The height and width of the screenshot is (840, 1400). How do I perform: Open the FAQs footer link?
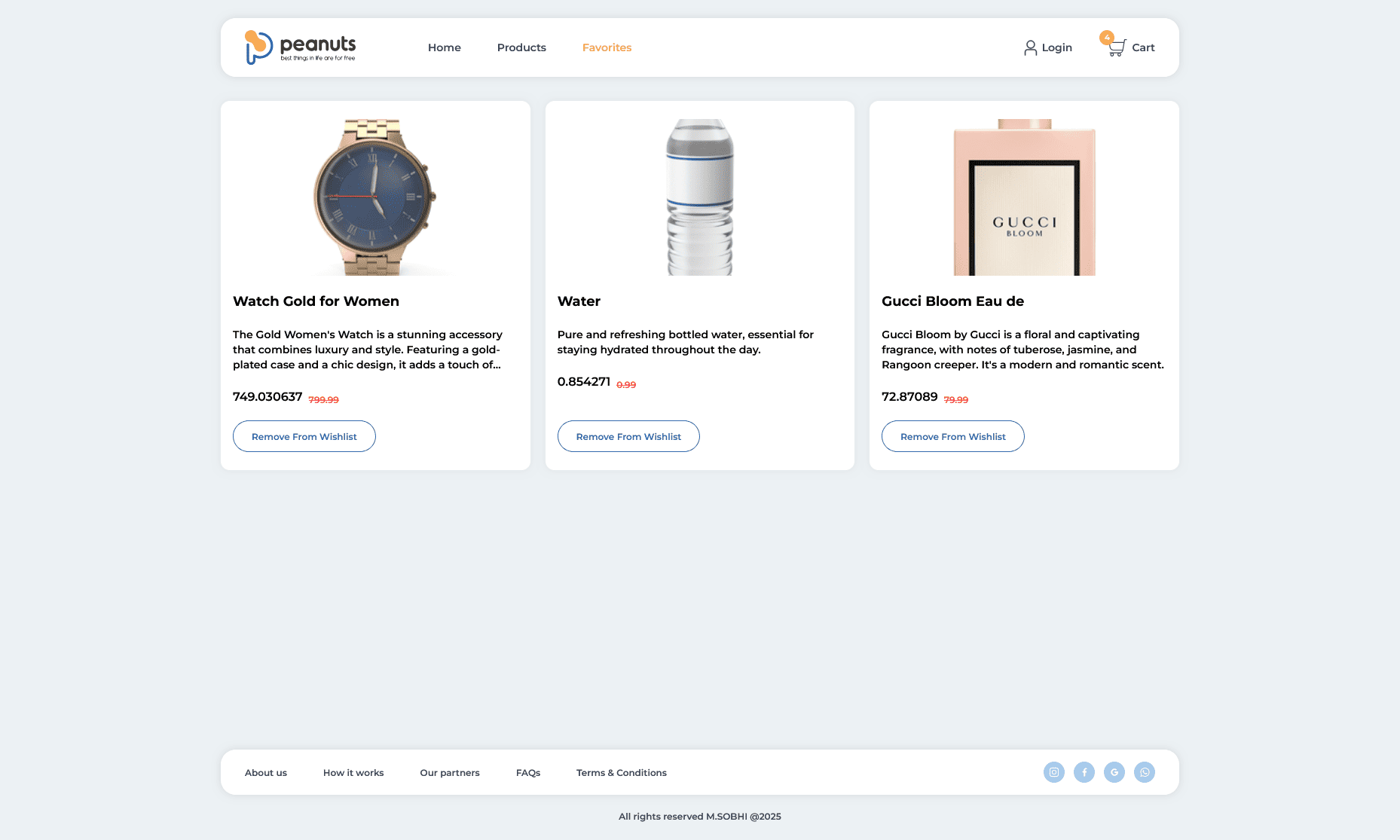[x=528, y=772]
